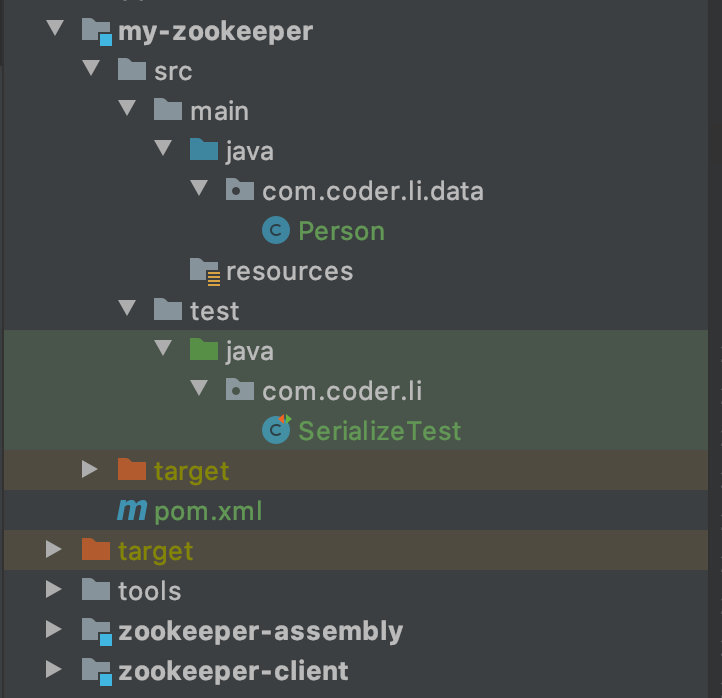Click the zookeeper-assembly module icon
Image resolution: width=722 pixels, height=698 pixels.
[x=97, y=631]
